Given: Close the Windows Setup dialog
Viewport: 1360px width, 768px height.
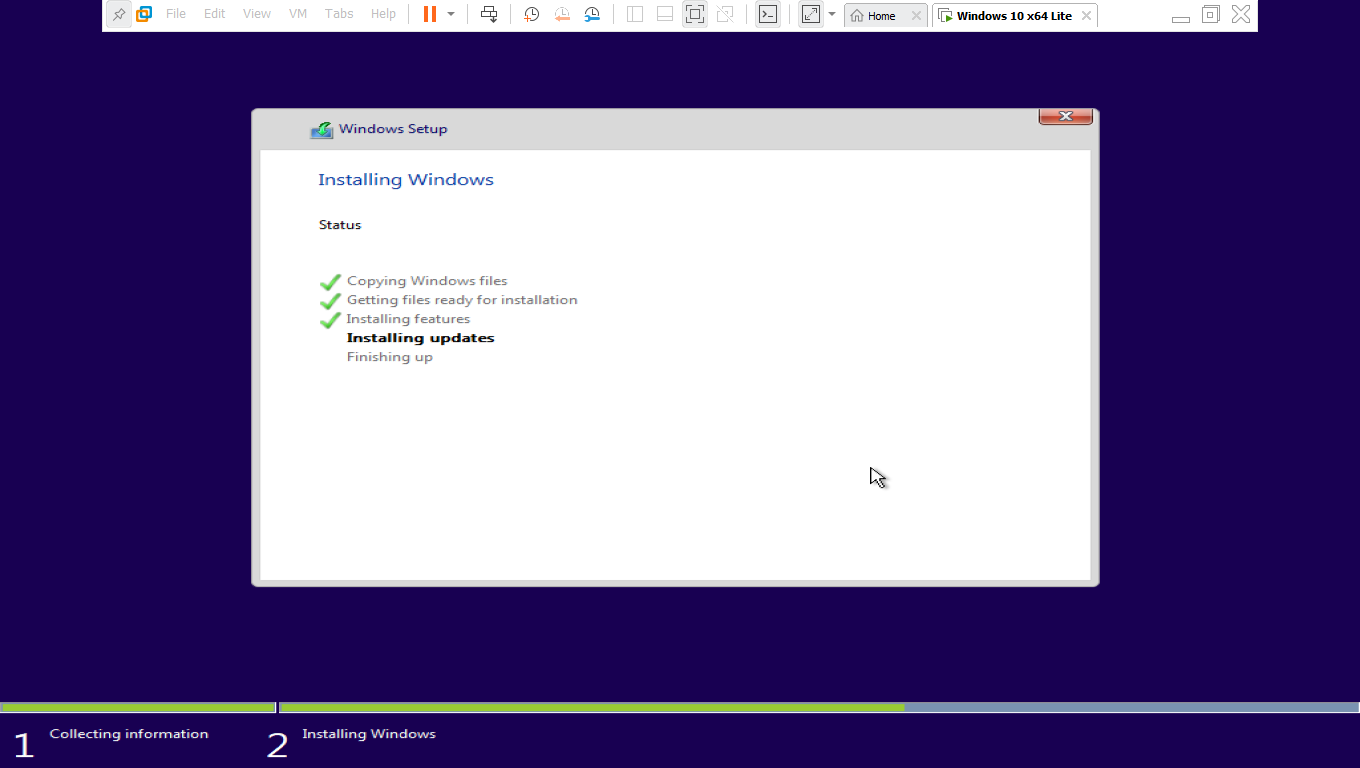Looking at the screenshot, I should click(x=1066, y=116).
